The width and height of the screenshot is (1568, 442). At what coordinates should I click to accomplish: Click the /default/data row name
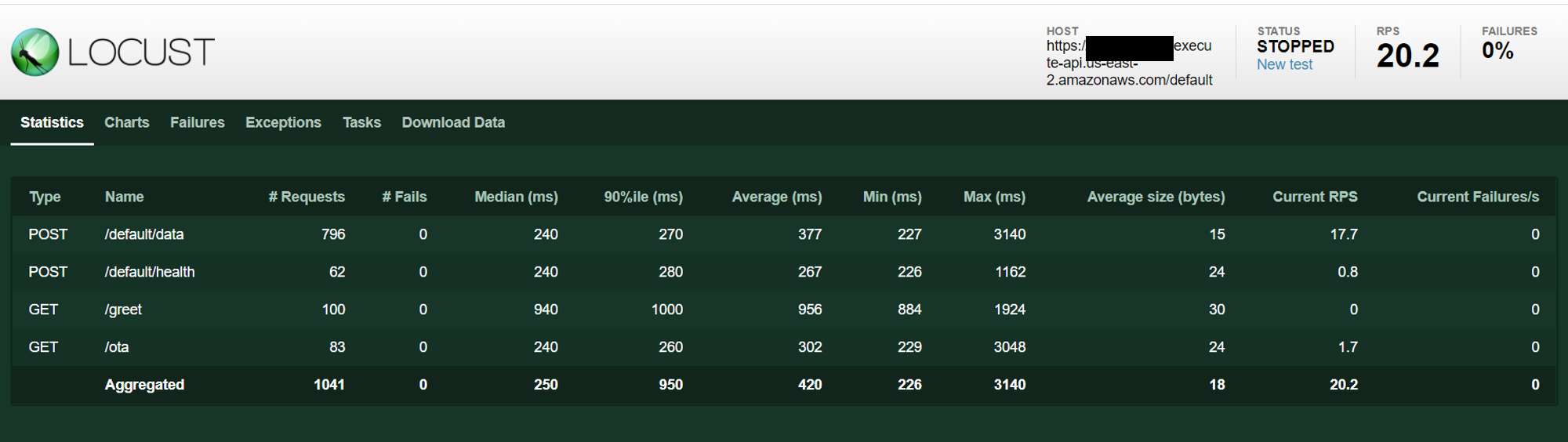[x=144, y=234]
